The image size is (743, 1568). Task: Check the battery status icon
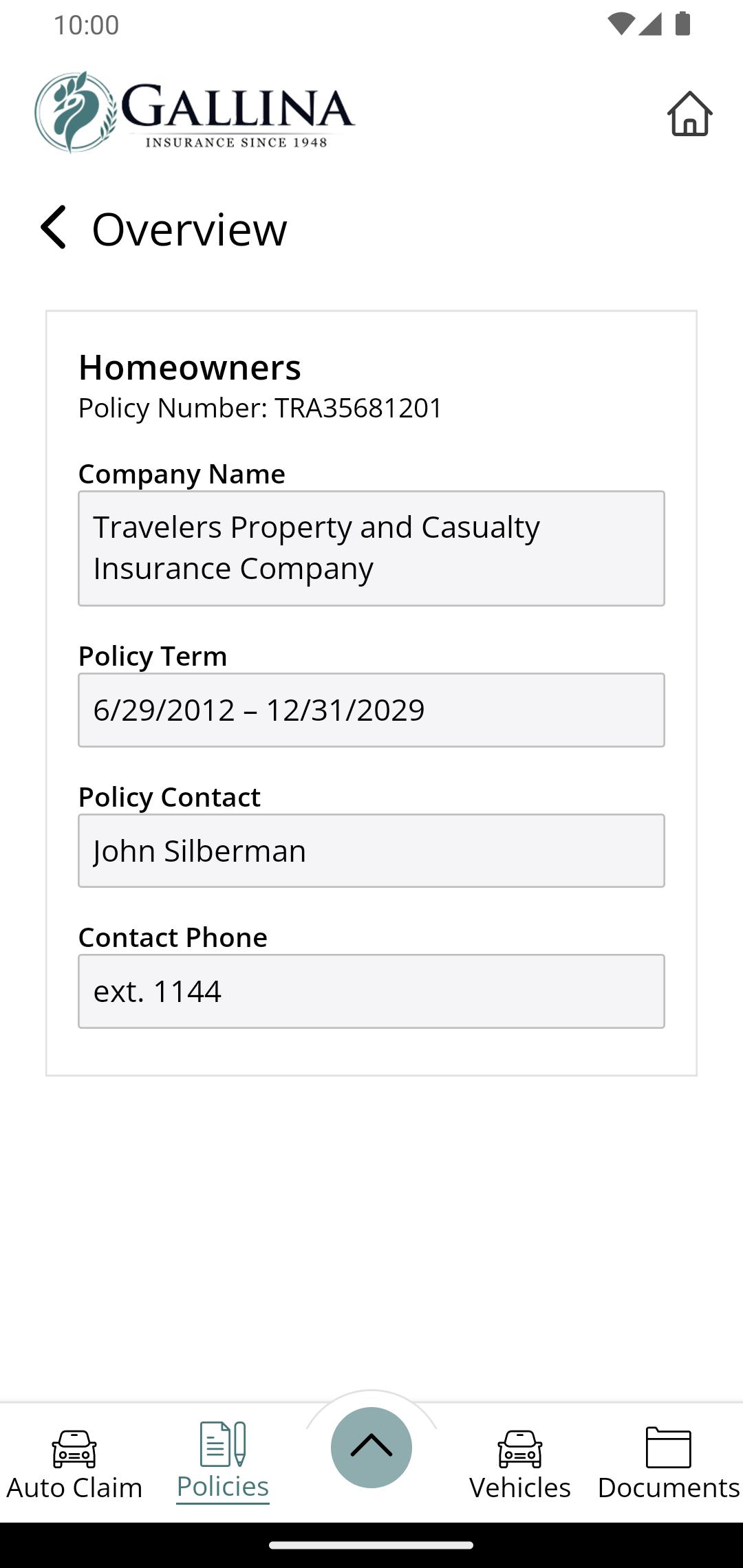tap(682, 24)
